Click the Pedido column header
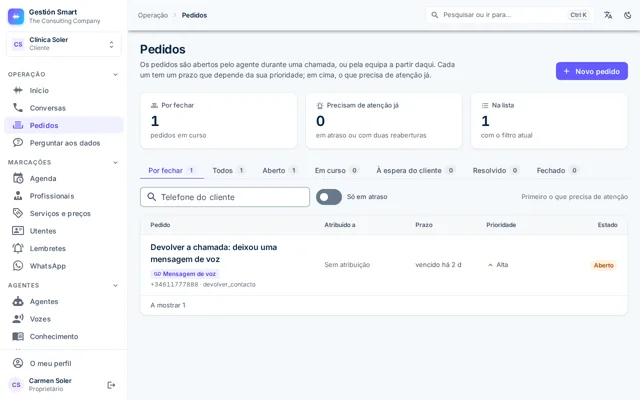This screenshot has height=400, width=640. pos(160,225)
